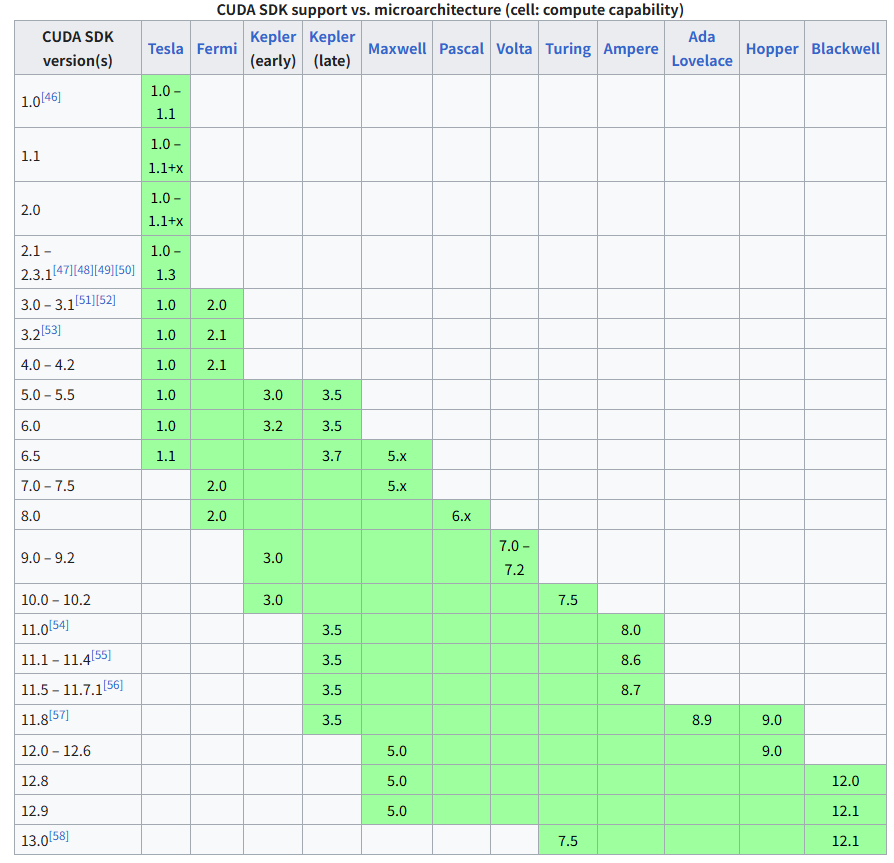Select the '3.7' Kepler late cell
The height and width of the screenshot is (863, 894).
click(332, 455)
